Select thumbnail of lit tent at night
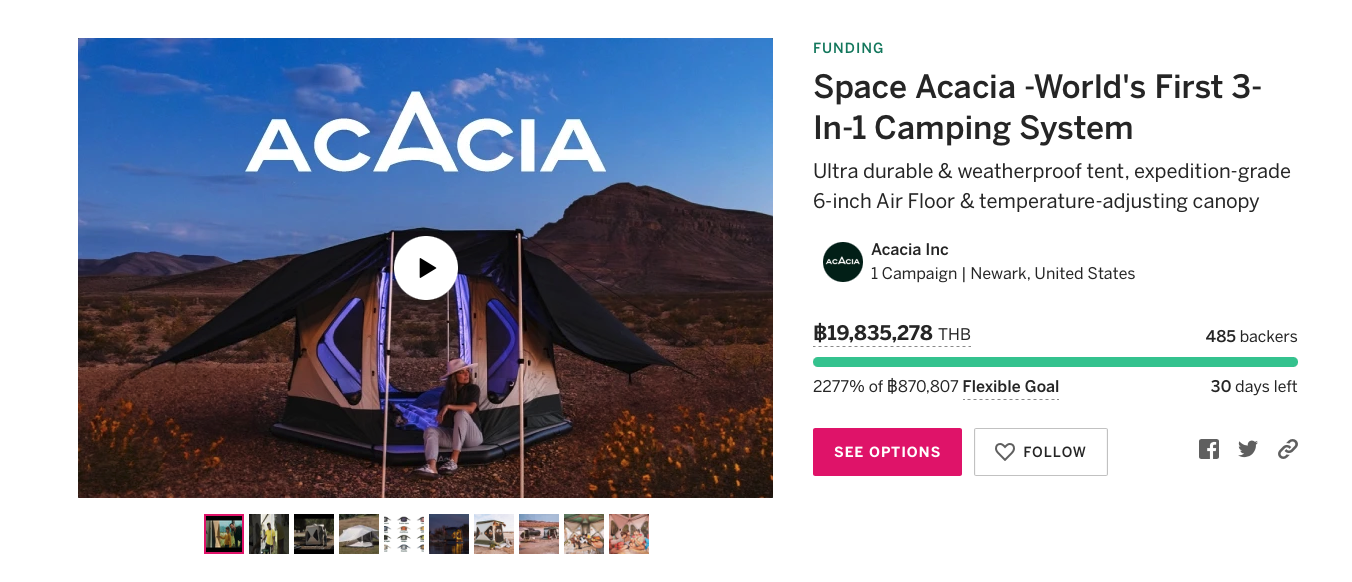The image size is (1352, 582). tap(449, 534)
